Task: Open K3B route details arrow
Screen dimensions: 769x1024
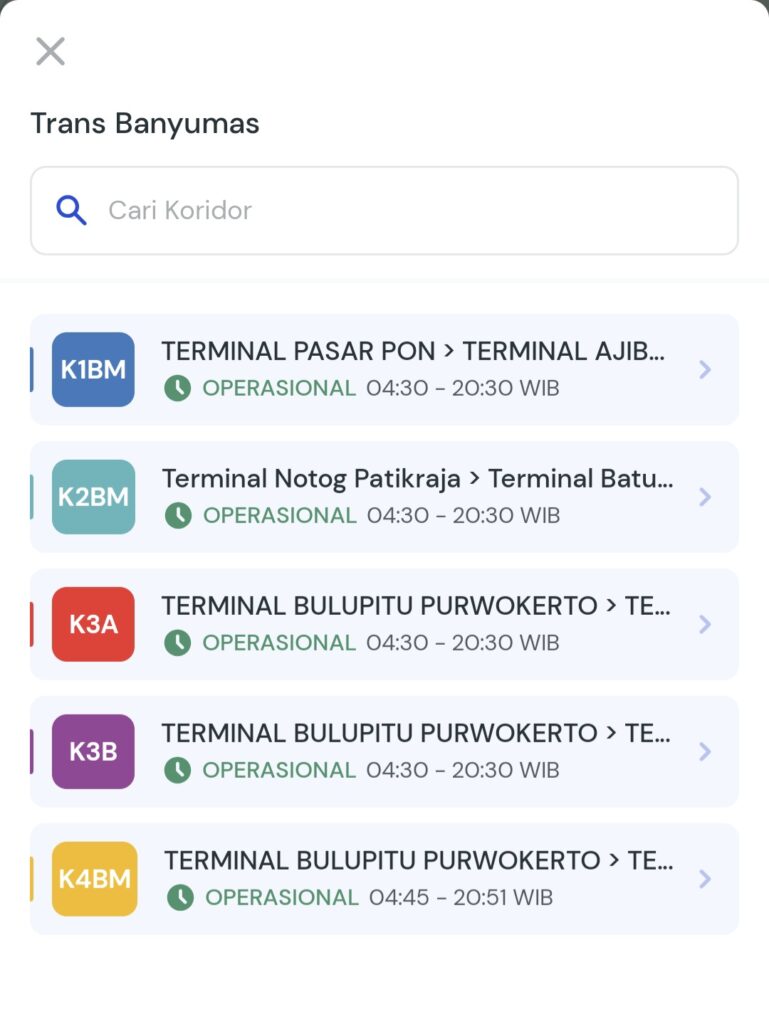Action: point(705,752)
